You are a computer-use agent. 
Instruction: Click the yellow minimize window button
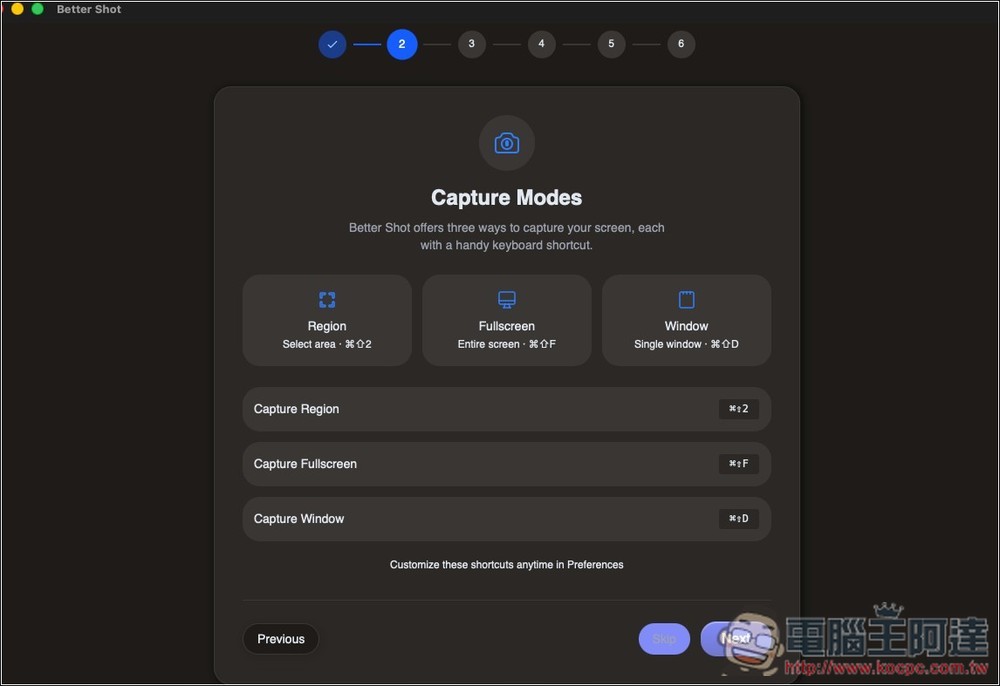[17, 9]
